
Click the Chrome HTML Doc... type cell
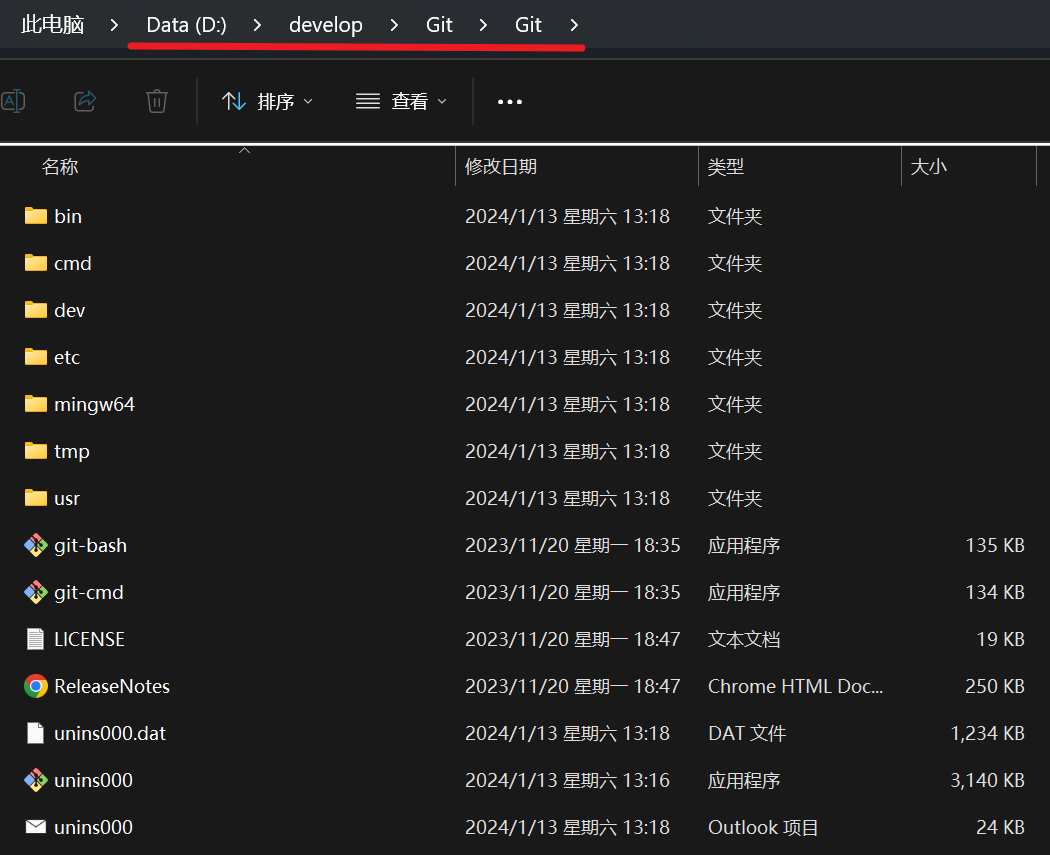coord(796,686)
